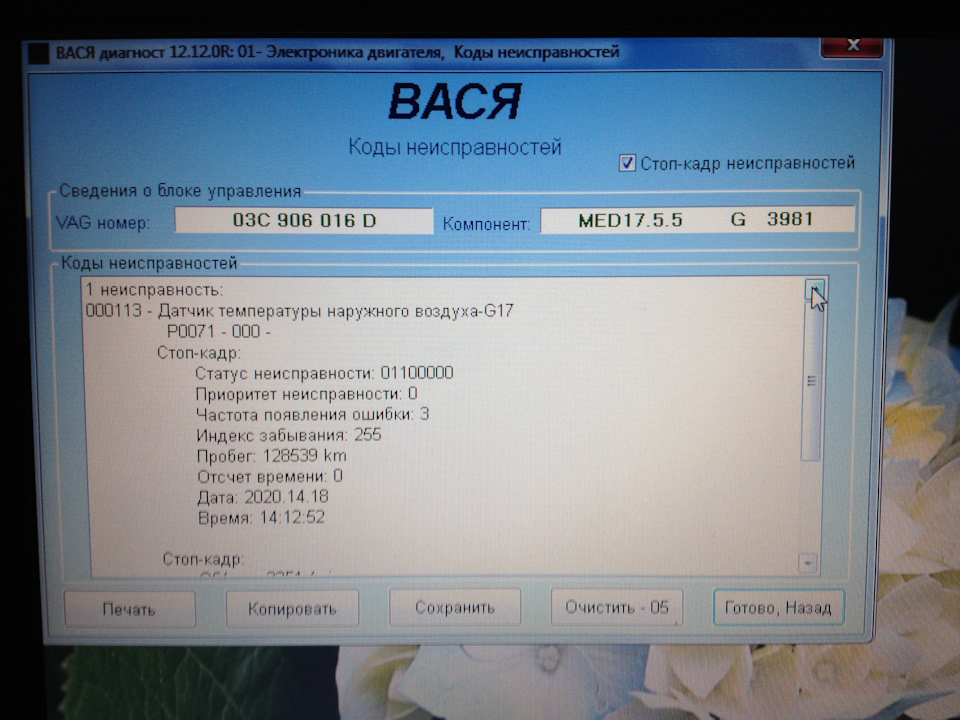Click the Пробег: 128539 km line
This screenshot has width=960, height=720.
[x=271, y=455]
